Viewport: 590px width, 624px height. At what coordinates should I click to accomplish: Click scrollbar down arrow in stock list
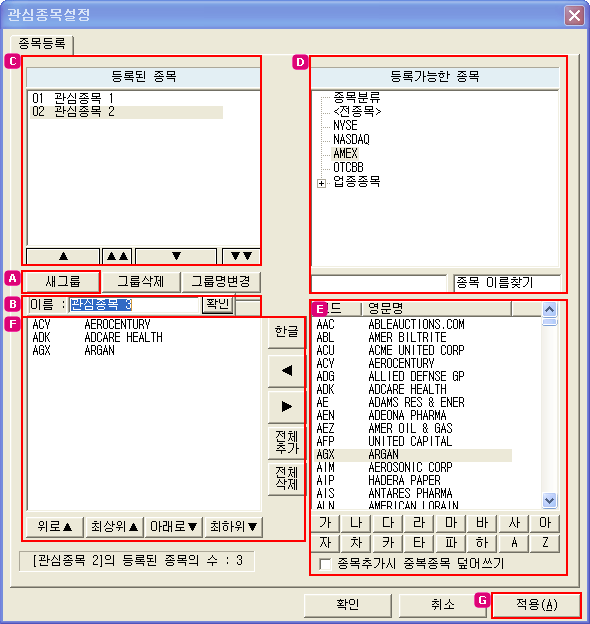(x=549, y=500)
